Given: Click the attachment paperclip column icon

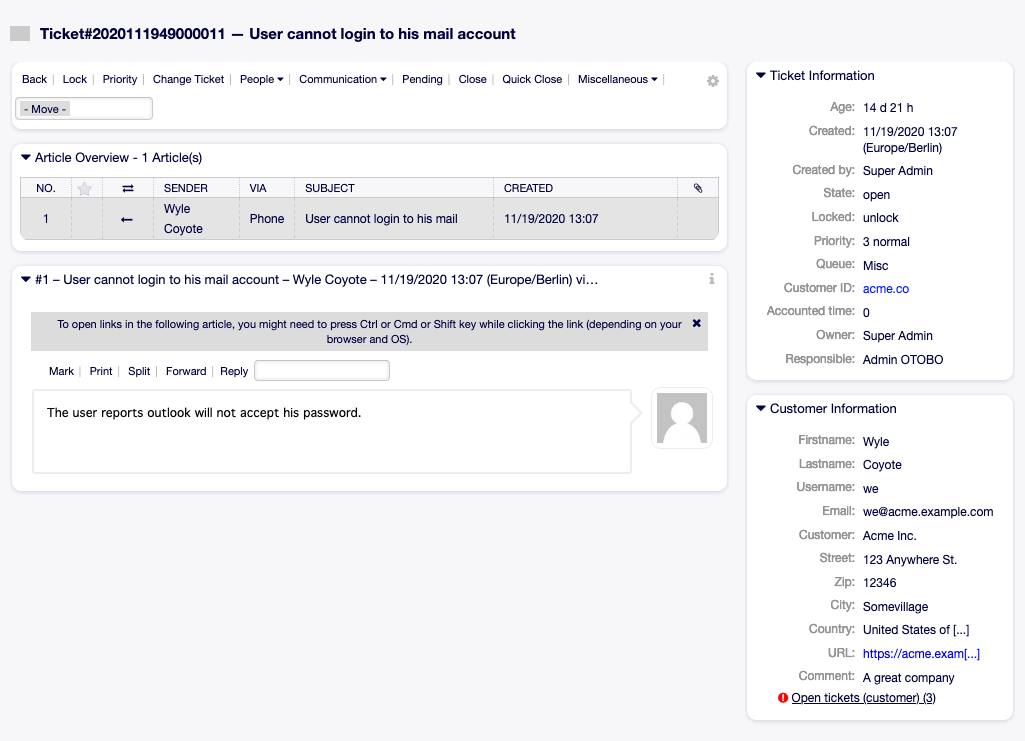Looking at the screenshot, I should click(697, 188).
